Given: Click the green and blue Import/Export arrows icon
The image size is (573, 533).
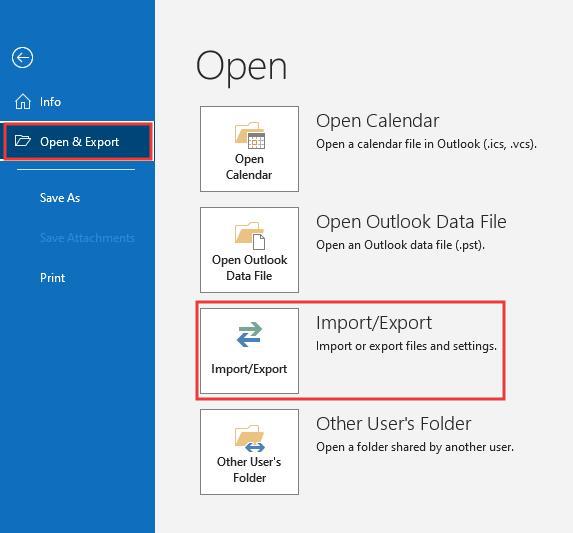Looking at the screenshot, I should 249,334.
